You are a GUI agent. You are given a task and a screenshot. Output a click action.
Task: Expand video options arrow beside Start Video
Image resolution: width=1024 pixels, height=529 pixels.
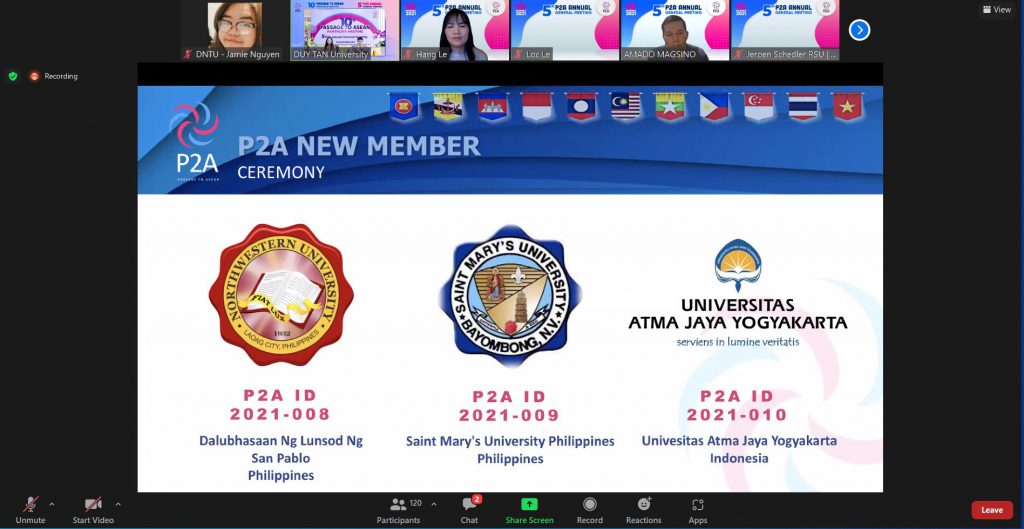coord(118,504)
